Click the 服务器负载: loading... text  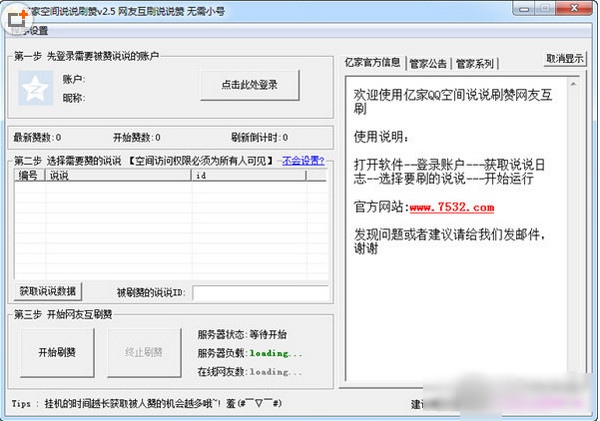click(x=250, y=353)
